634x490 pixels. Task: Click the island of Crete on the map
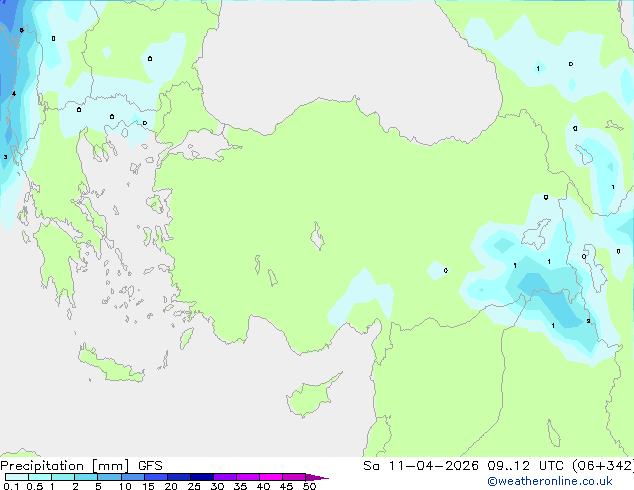111,365
